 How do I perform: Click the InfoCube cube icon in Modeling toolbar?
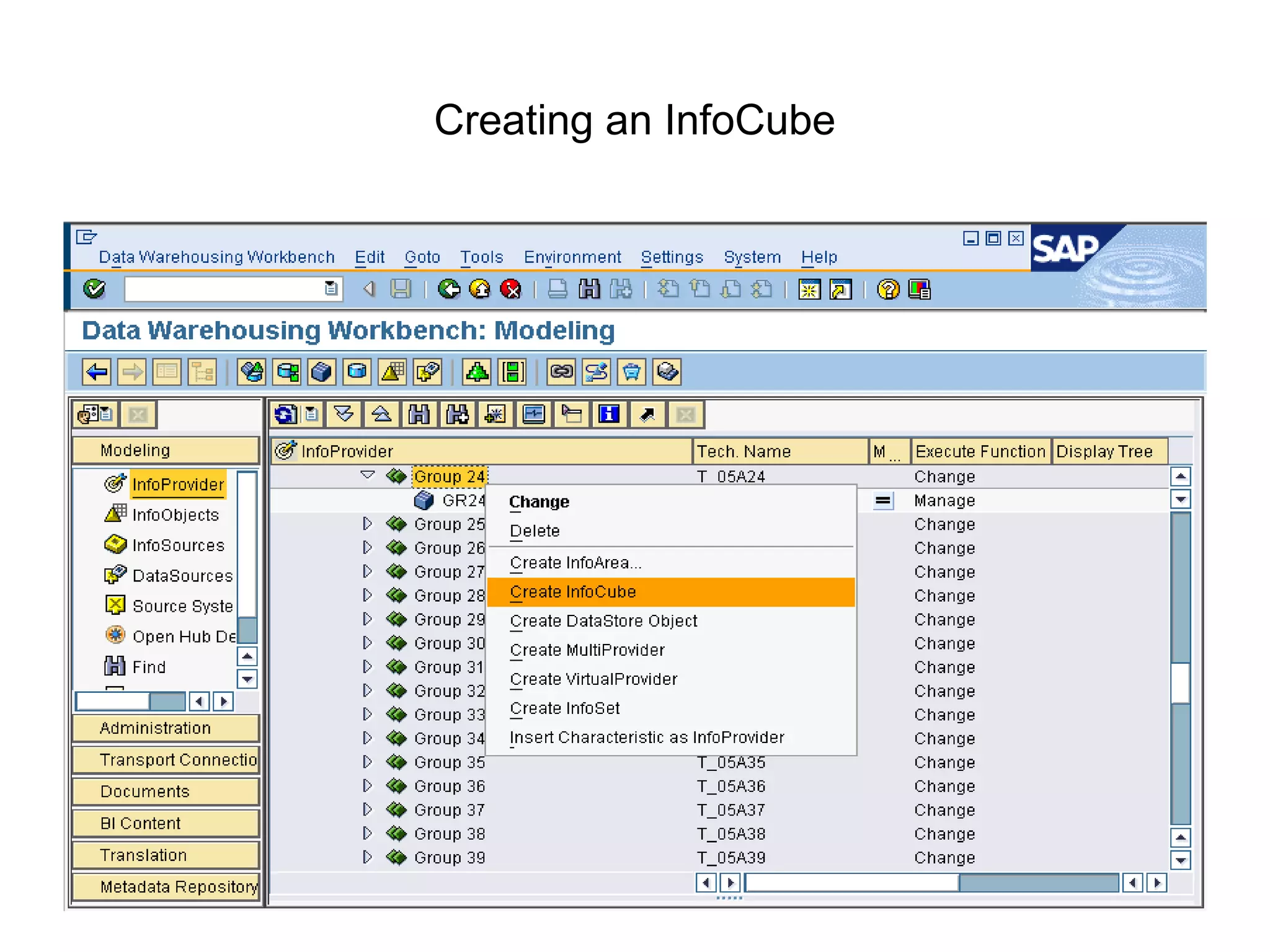(x=321, y=372)
